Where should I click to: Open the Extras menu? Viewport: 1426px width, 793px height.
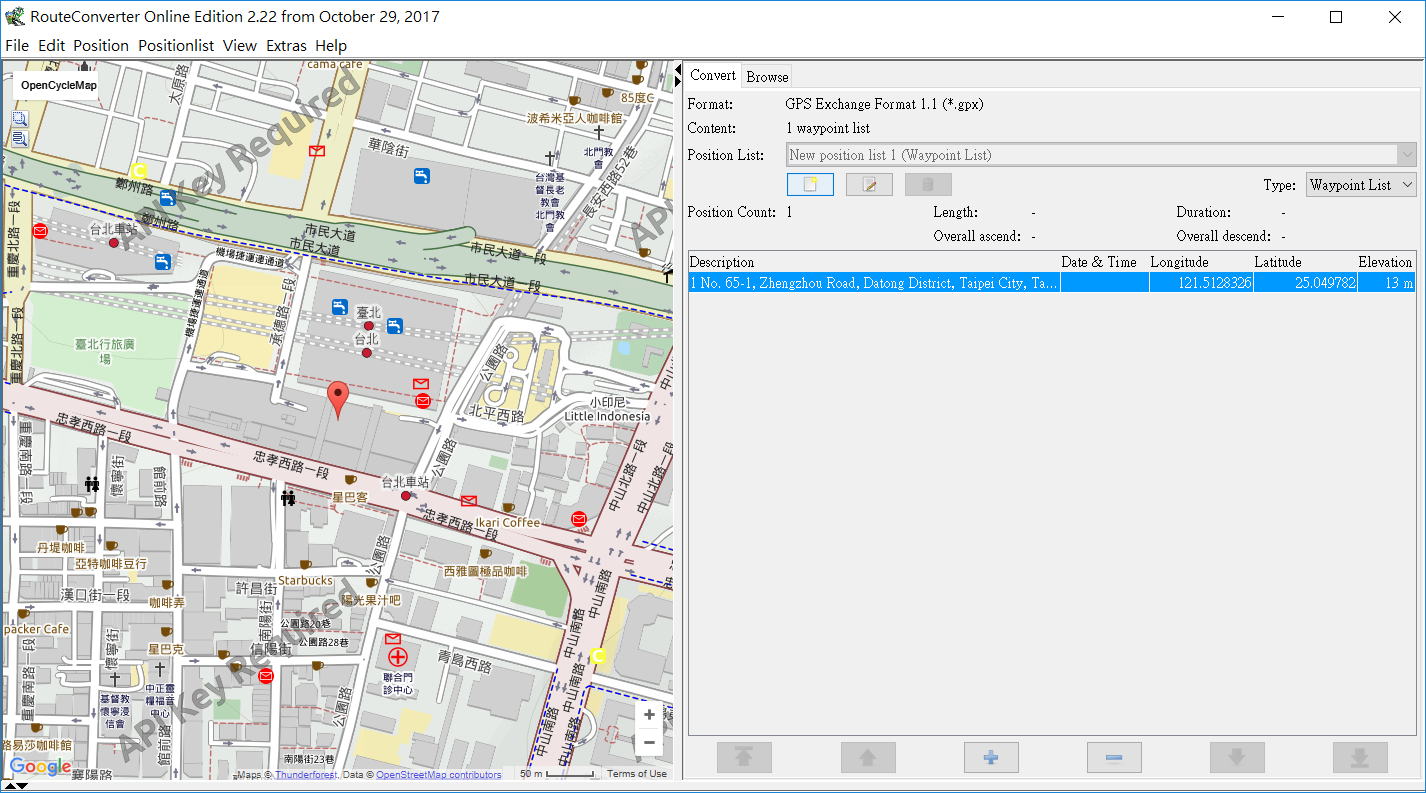click(286, 45)
